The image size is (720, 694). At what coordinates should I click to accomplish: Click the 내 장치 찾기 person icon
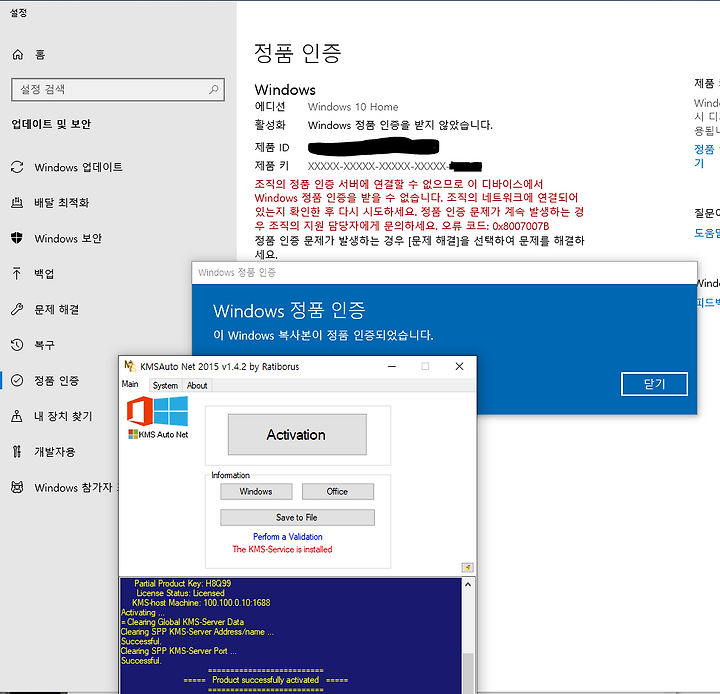tap(17, 416)
